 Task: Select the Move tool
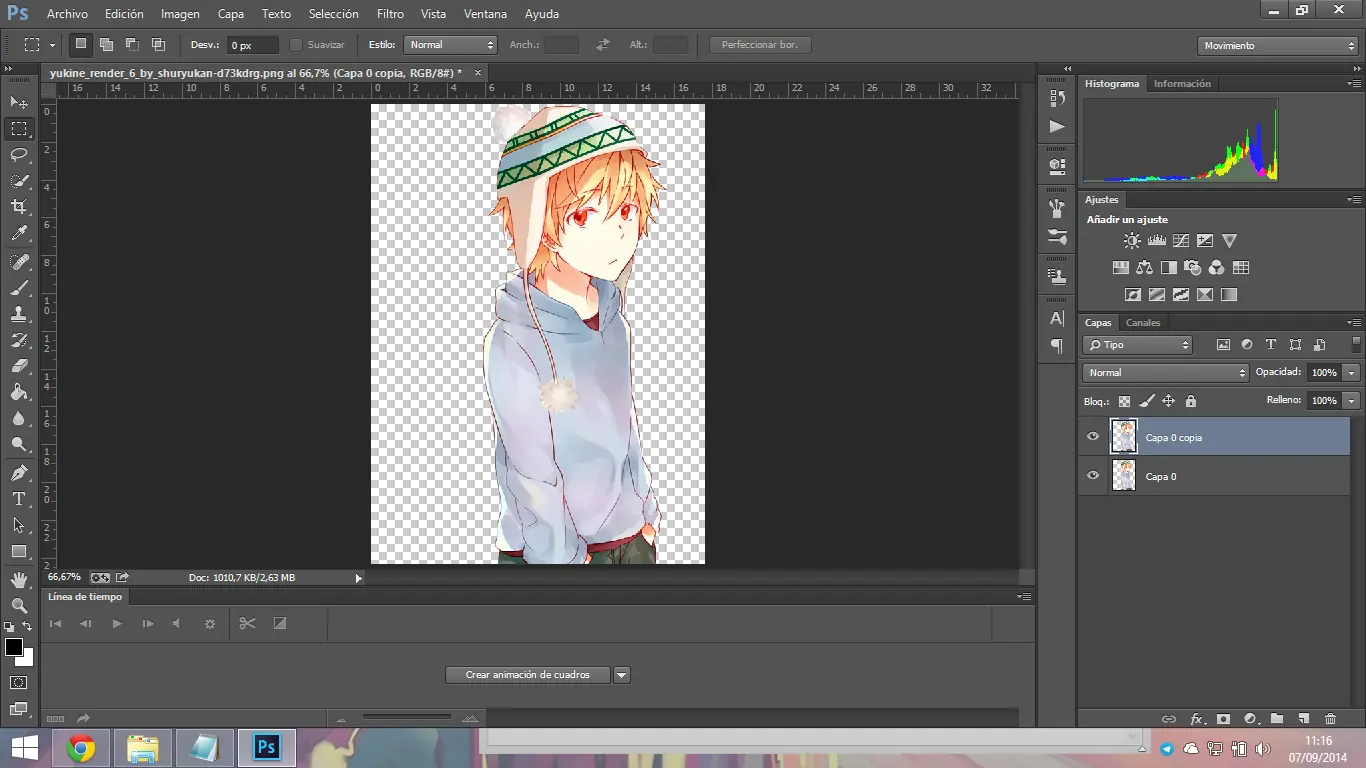(x=19, y=103)
